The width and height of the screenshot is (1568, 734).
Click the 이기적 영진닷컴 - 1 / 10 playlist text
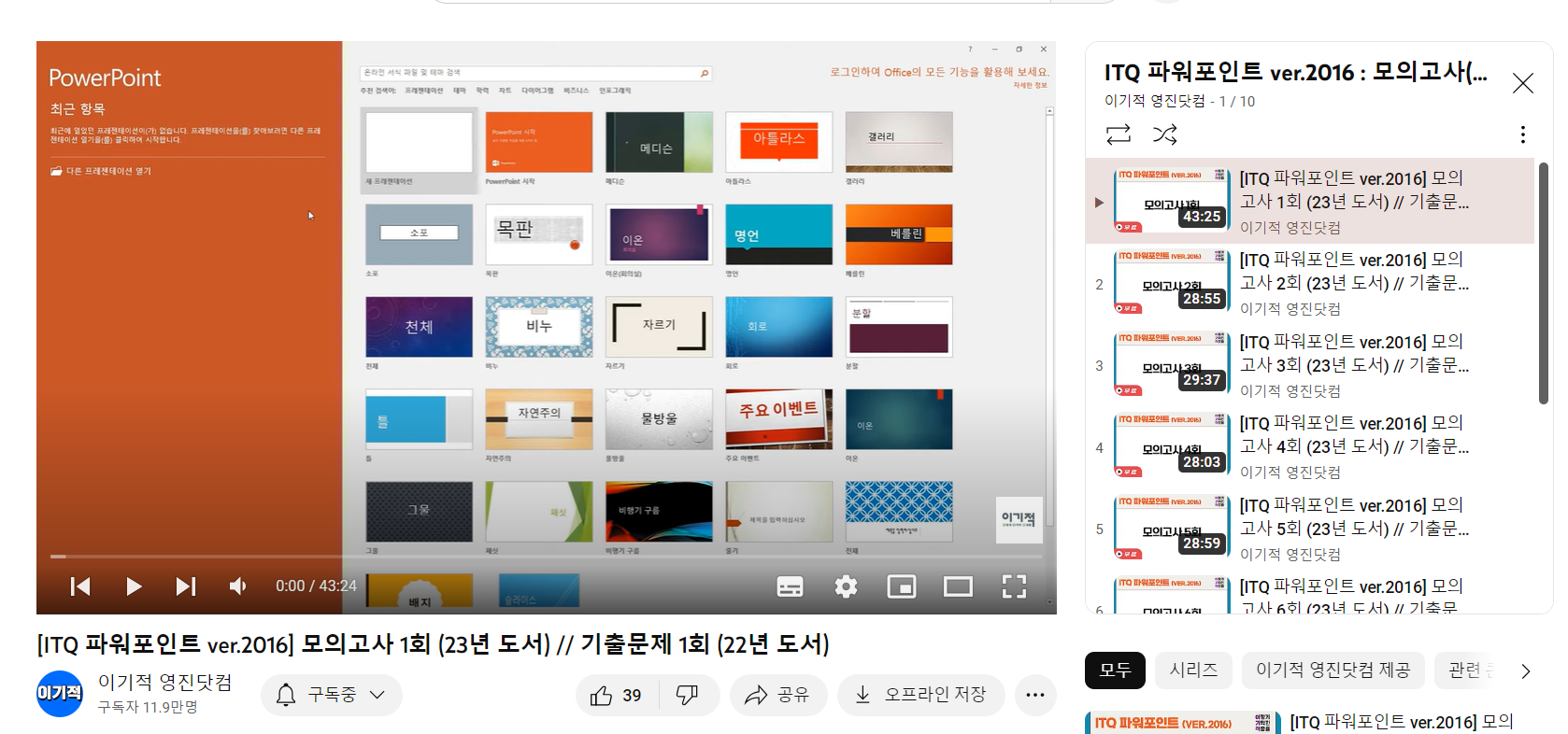point(1179,101)
